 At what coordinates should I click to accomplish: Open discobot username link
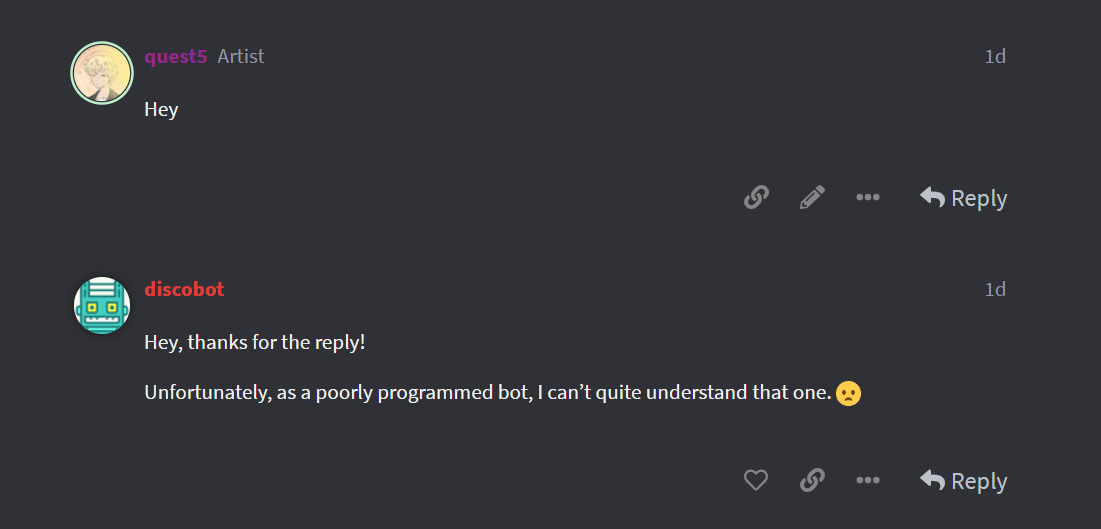point(184,289)
